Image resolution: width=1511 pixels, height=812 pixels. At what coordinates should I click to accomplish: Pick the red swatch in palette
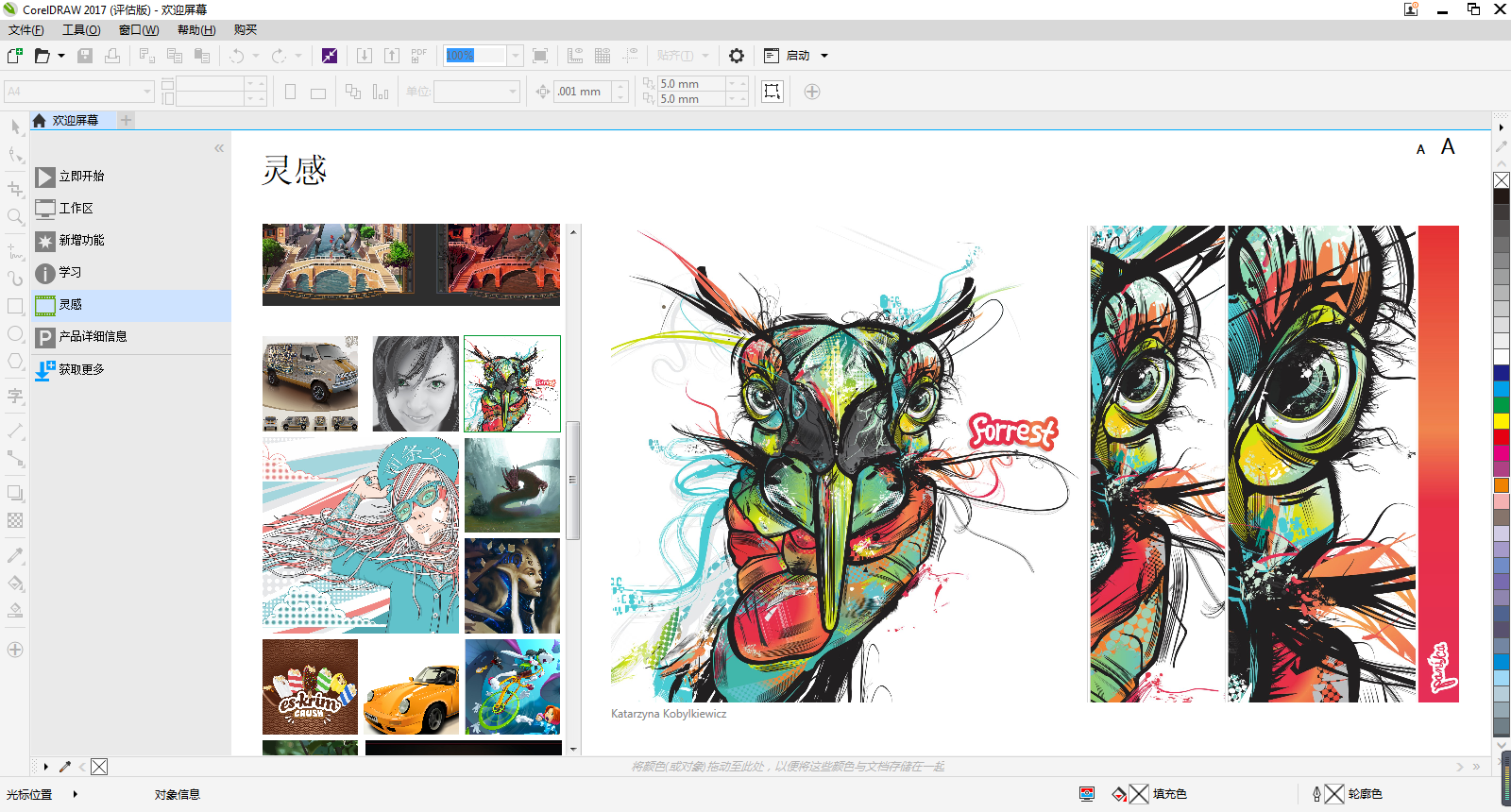tap(1502, 436)
